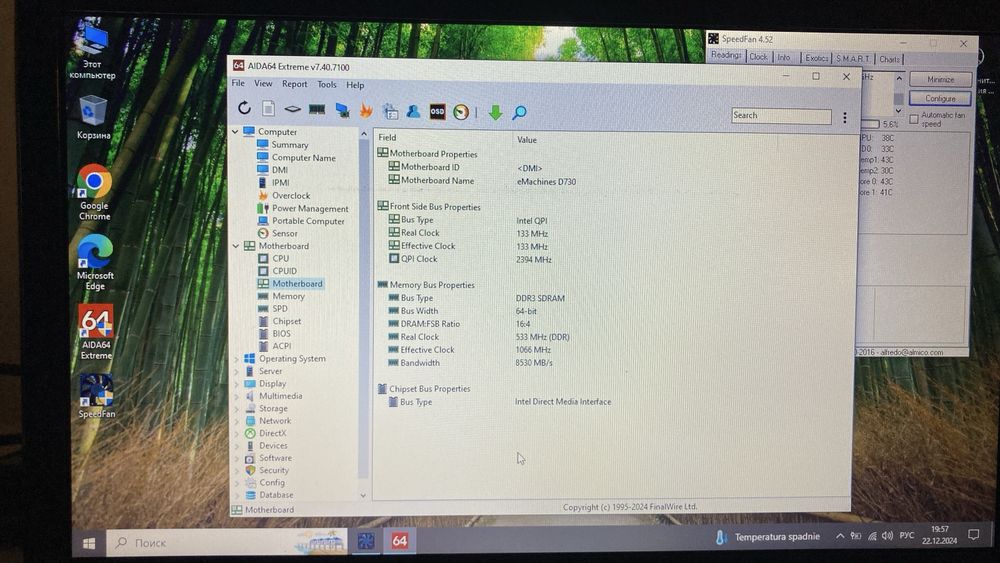Click the Report page icon in AIDA64 toolbar
Image resolution: width=1000 pixels, height=563 pixels.
click(x=268, y=109)
